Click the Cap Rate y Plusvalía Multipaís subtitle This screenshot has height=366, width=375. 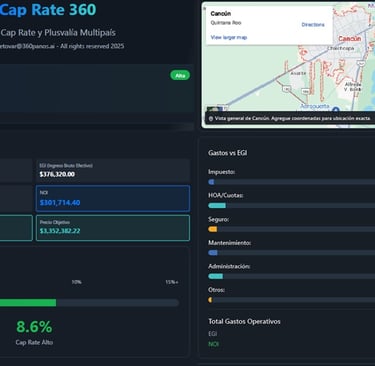click(x=58, y=33)
